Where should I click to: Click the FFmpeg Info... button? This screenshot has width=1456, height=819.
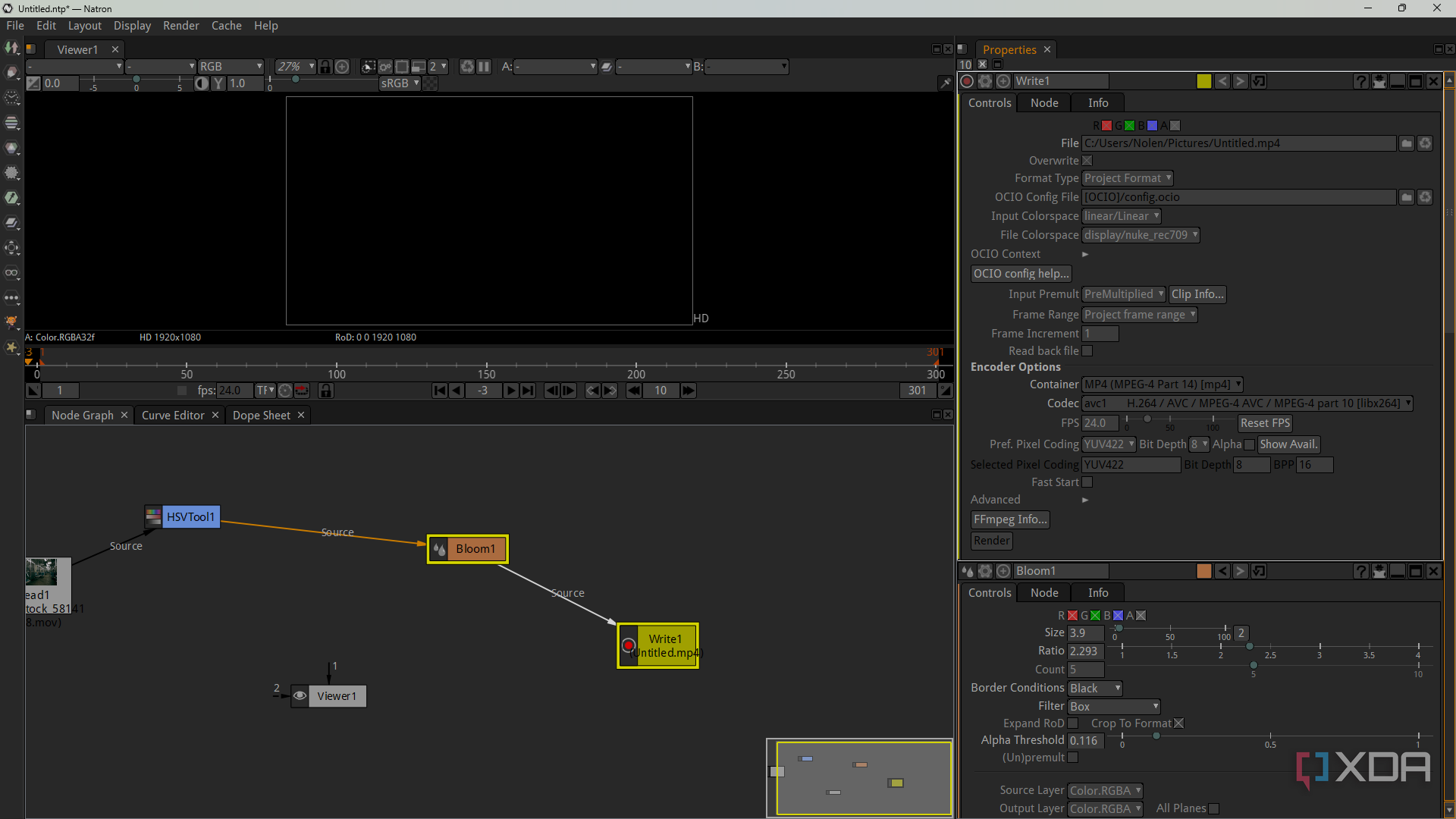click(x=1010, y=519)
